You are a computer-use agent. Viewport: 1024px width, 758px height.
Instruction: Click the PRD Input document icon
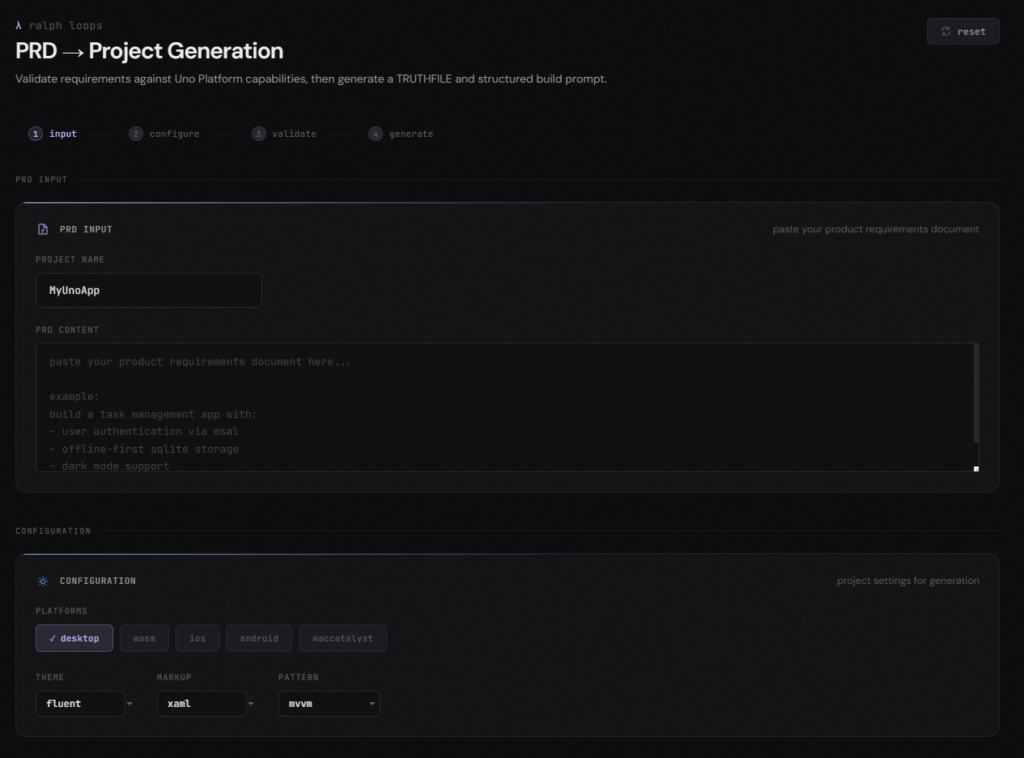pos(43,229)
